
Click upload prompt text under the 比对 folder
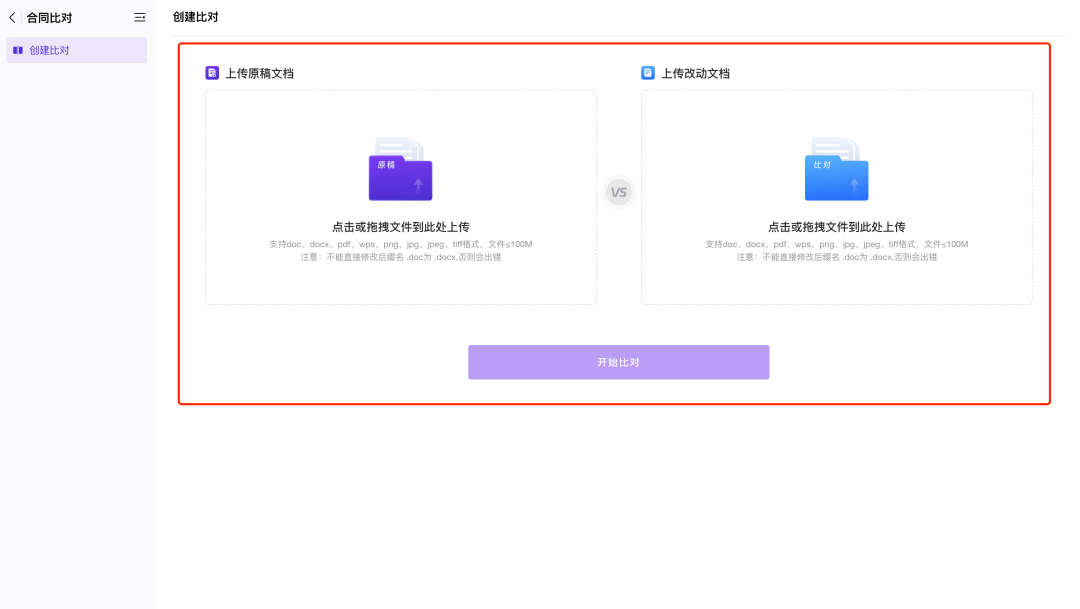[x=836, y=227]
